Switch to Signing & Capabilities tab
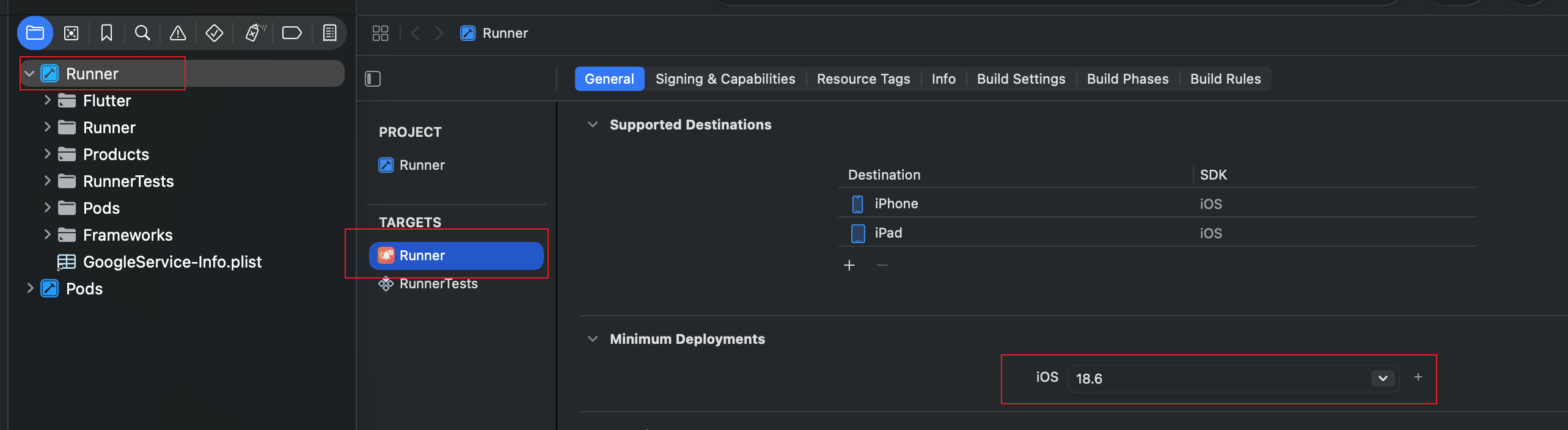The image size is (1568, 430). click(x=725, y=79)
